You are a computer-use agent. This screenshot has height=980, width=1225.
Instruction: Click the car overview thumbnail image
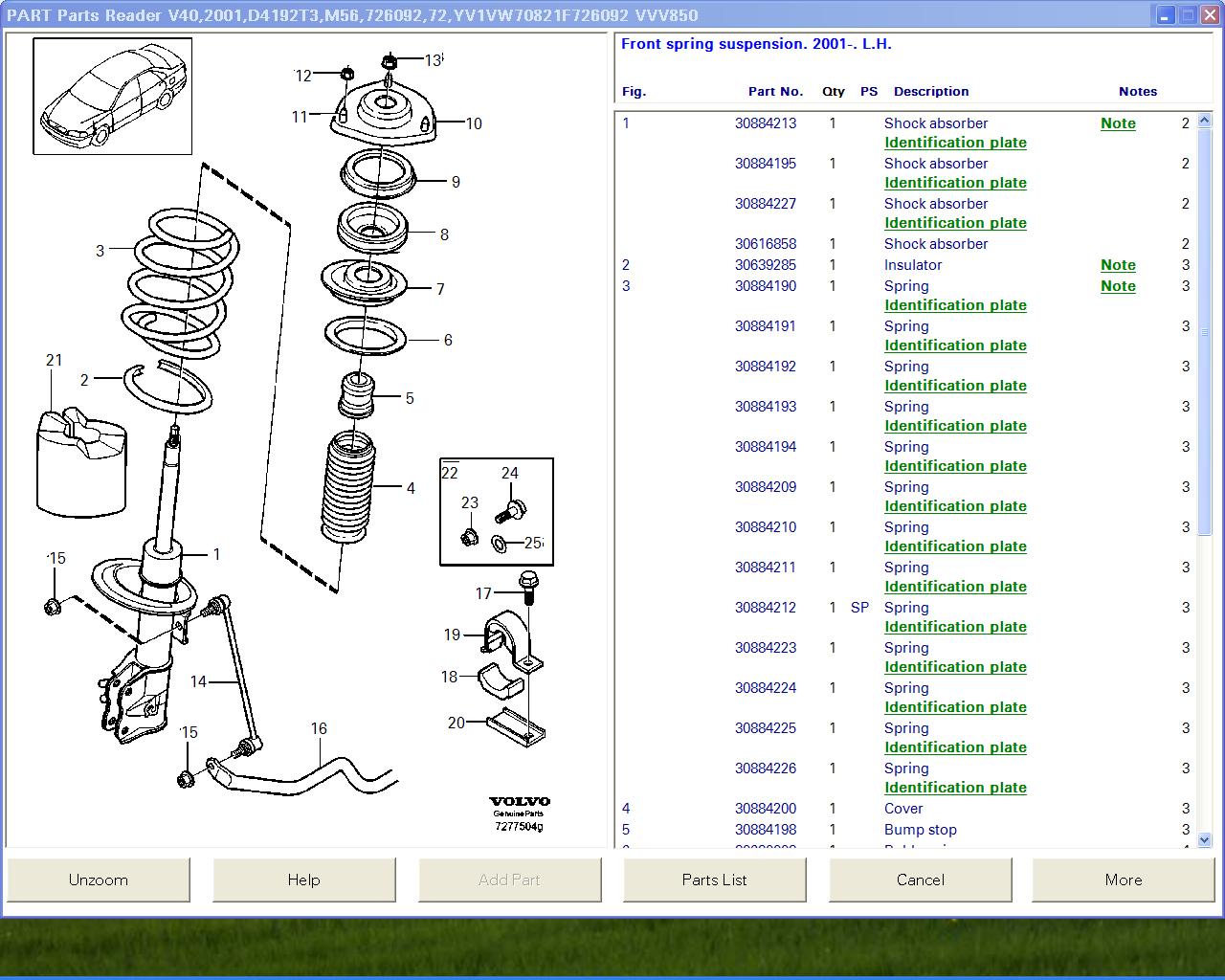112,96
